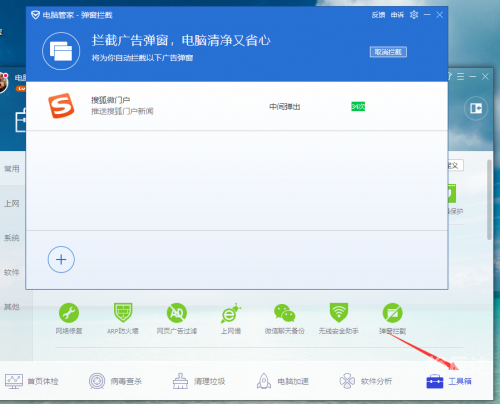
Task: Click the main window vertical scrollbar
Action: [489, 199]
